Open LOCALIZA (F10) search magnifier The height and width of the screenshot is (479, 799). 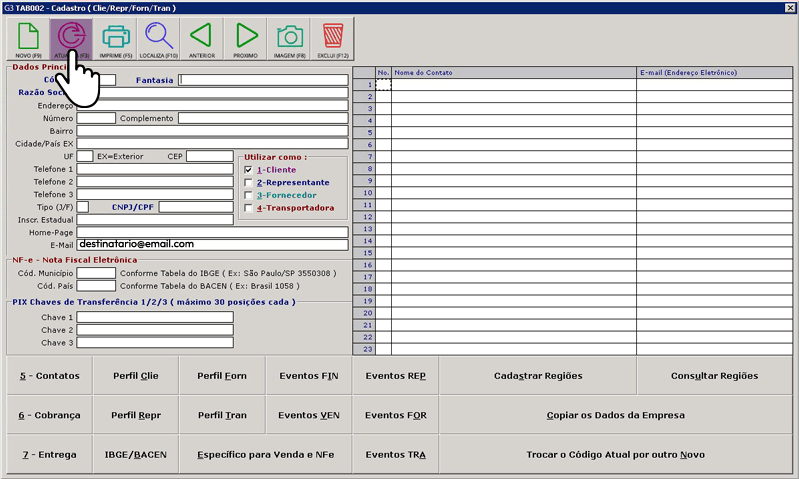[159, 39]
